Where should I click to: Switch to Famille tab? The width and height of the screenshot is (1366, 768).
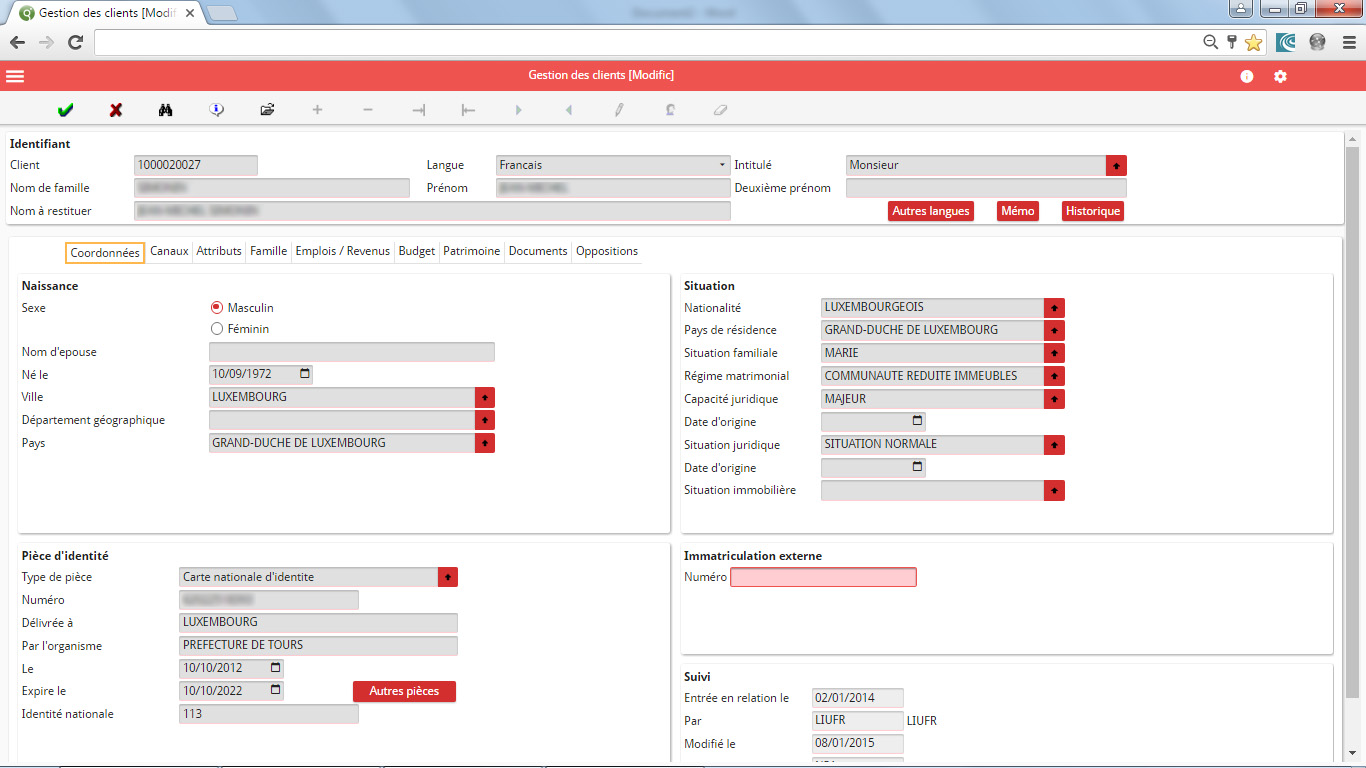point(269,251)
